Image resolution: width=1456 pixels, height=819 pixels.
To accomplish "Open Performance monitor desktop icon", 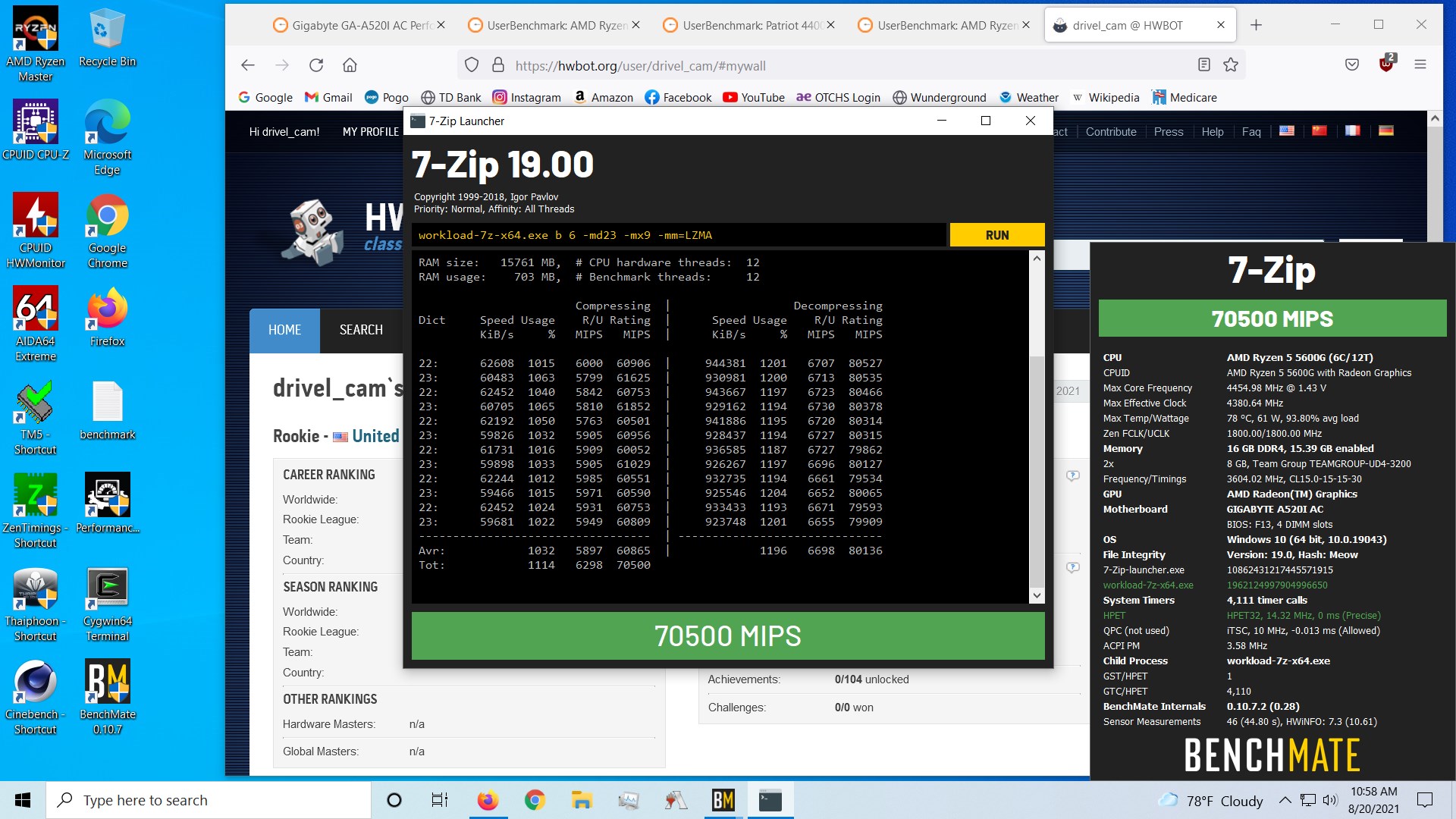I will (x=107, y=504).
